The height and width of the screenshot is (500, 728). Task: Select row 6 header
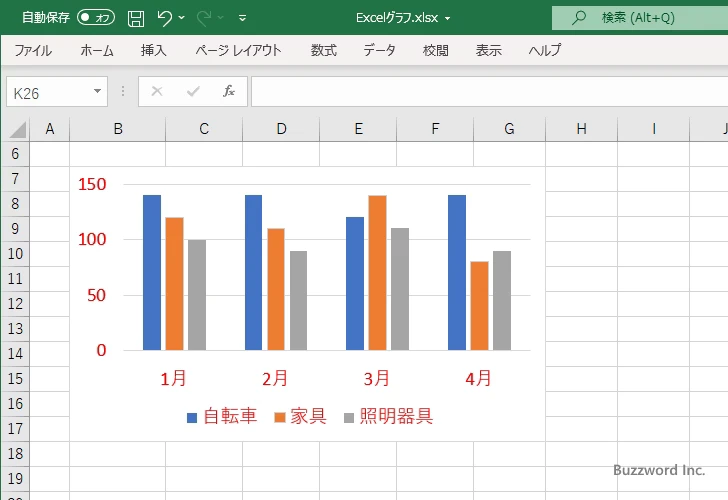tap(15, 154)
